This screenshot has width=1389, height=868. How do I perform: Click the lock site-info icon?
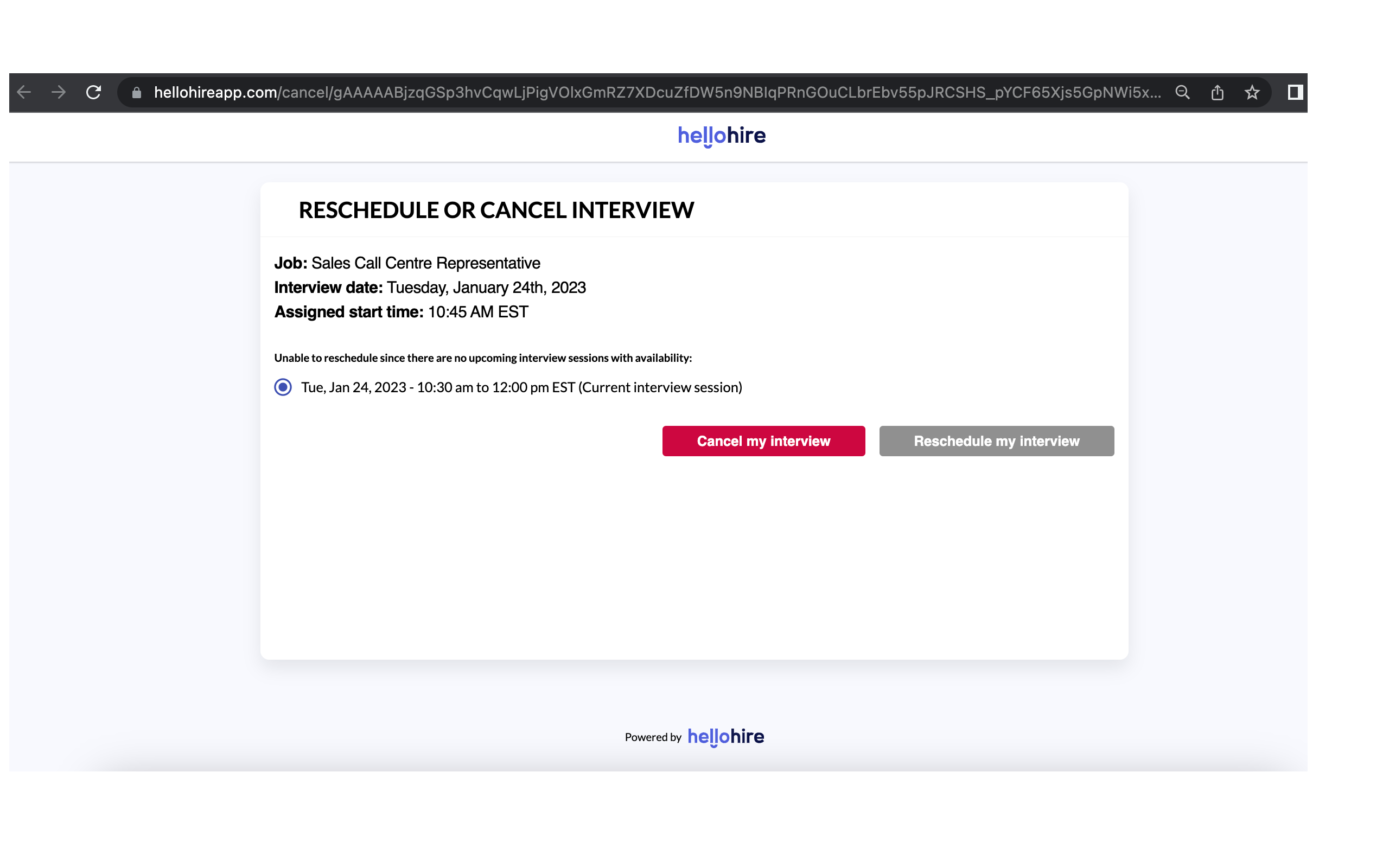137,92
